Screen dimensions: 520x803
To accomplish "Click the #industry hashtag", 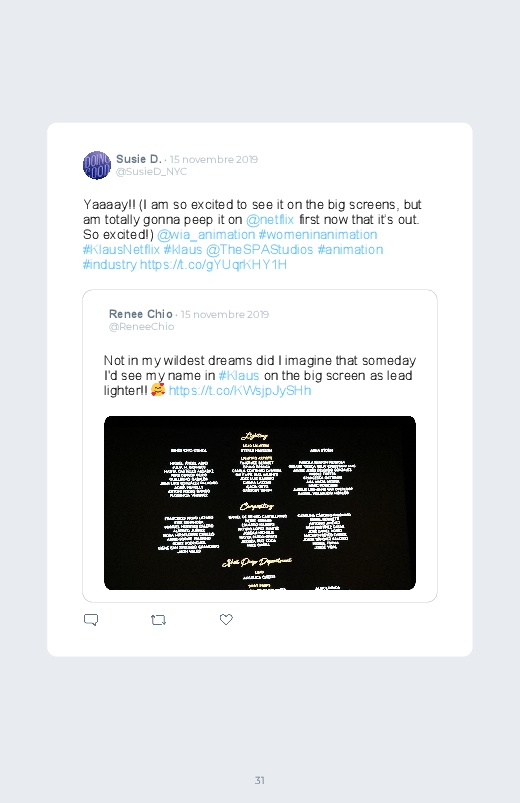I will coord(110,264).
